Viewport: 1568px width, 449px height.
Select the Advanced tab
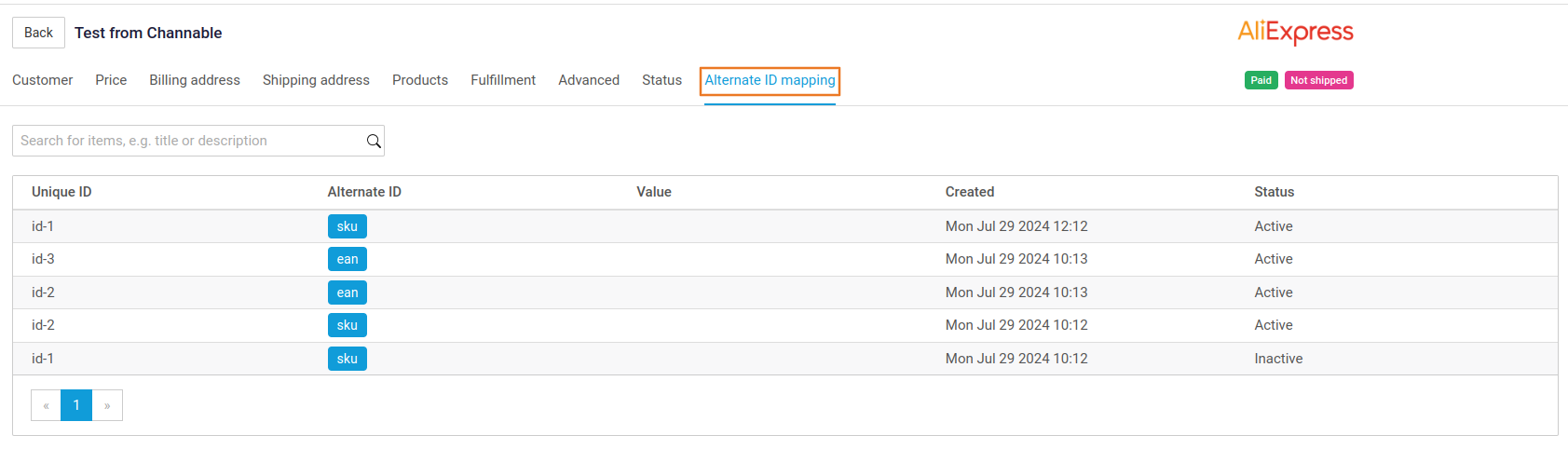[589, 80]
